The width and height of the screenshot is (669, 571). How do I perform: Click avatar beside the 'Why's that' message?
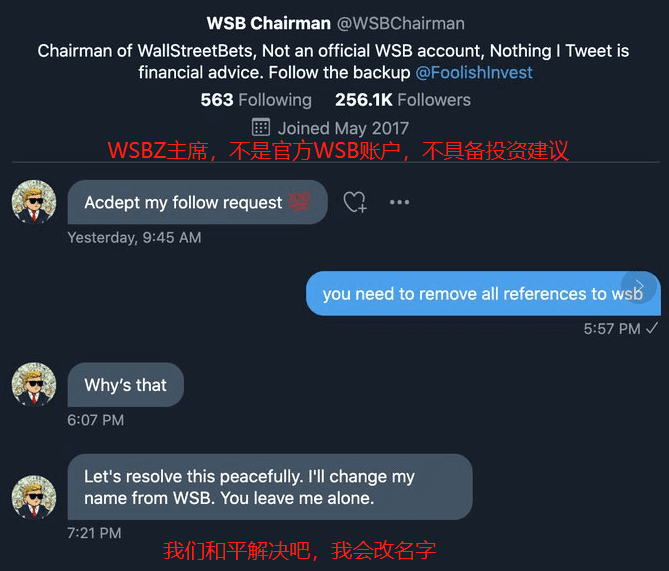(x=34, y=385)
